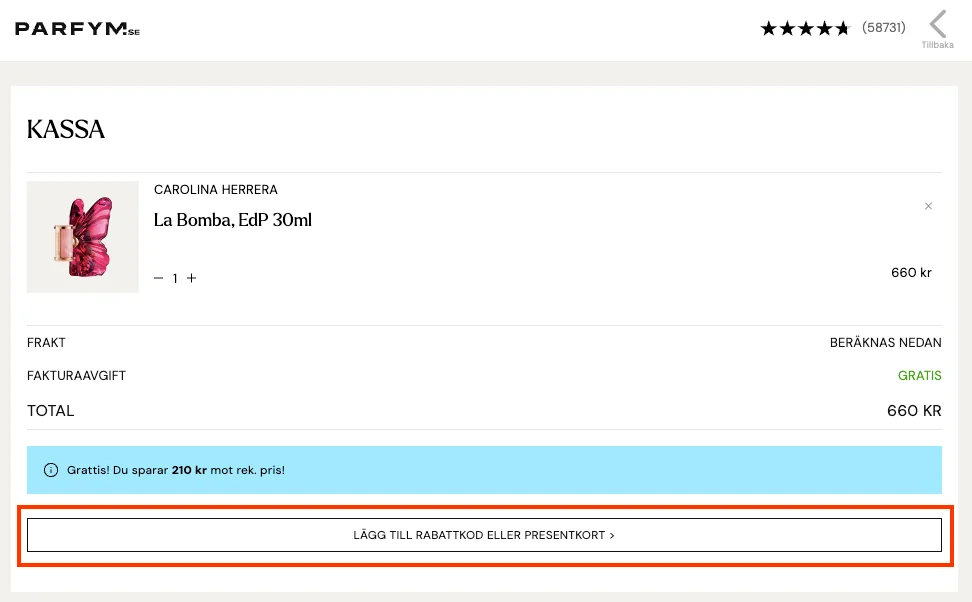
Task: Click the PARFYM.se logo
Action: 77,29
